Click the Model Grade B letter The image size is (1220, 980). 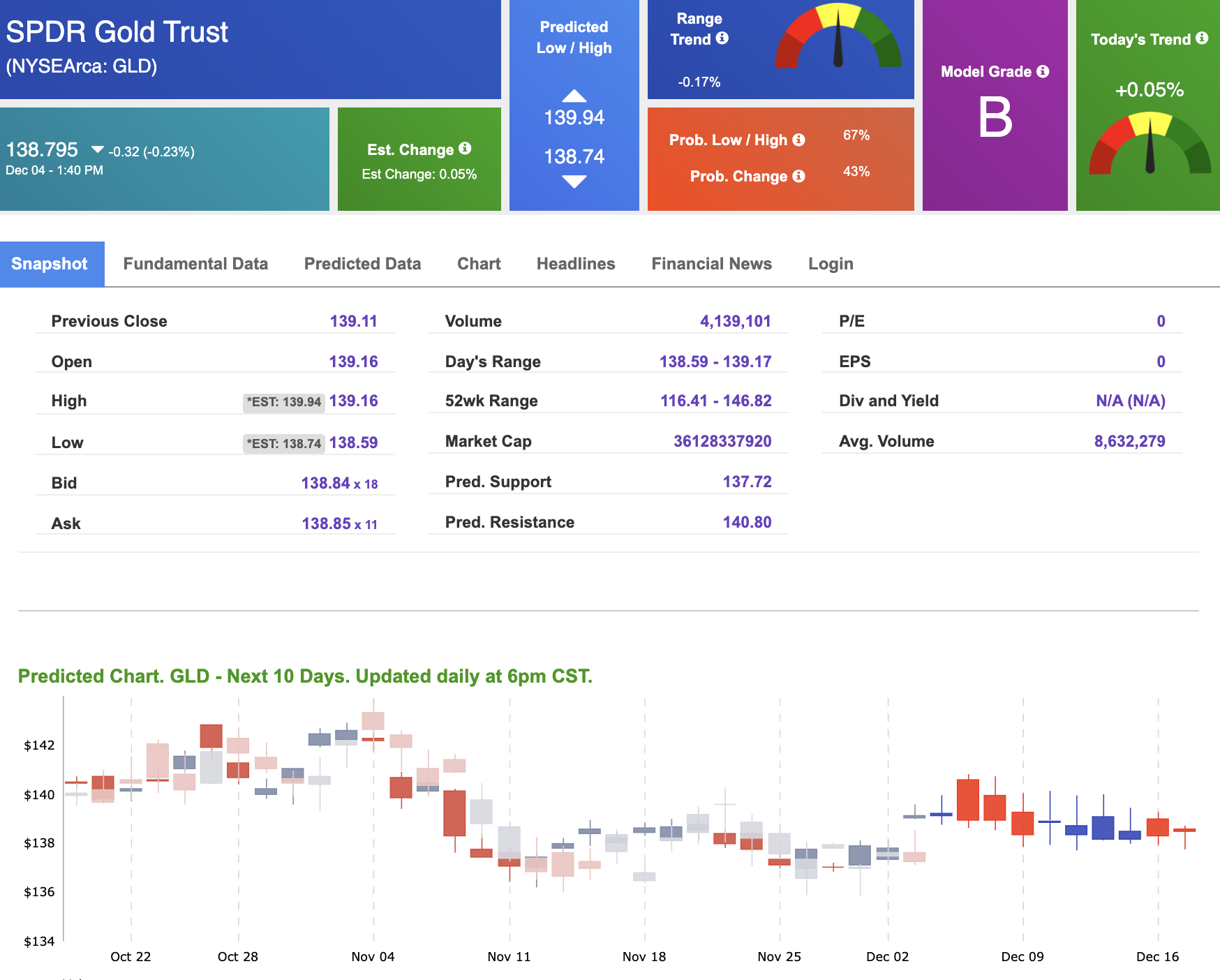click(x=995, y=117)
